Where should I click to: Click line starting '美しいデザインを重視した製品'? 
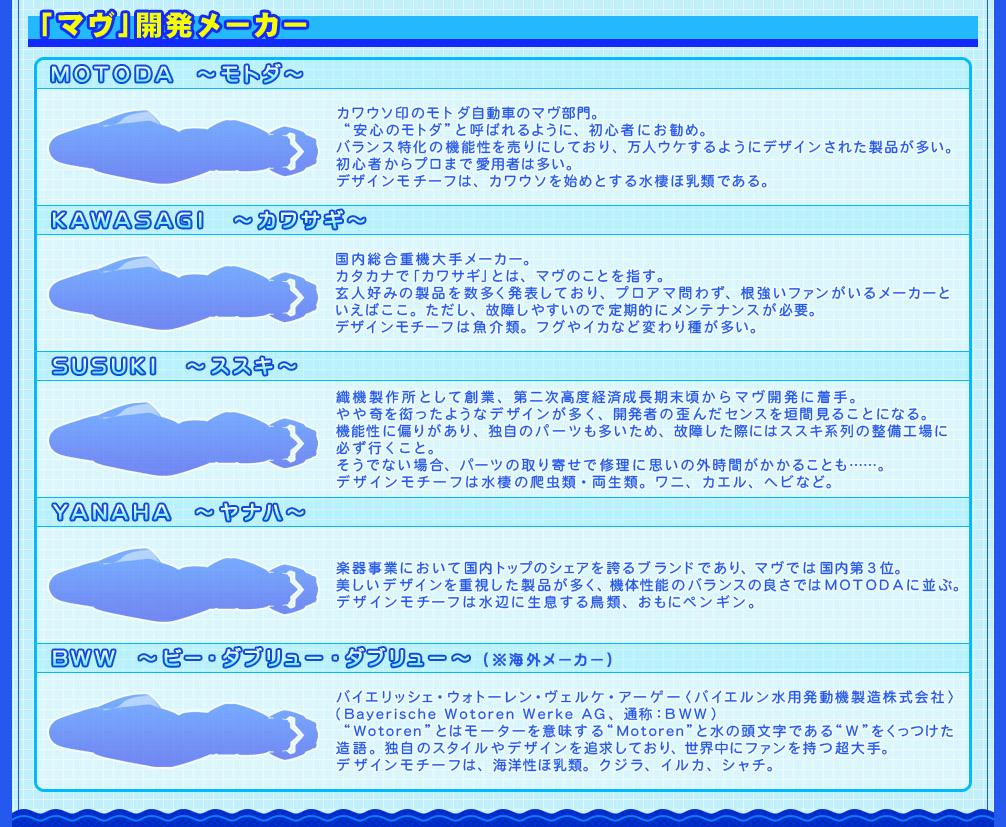point(649,586)
